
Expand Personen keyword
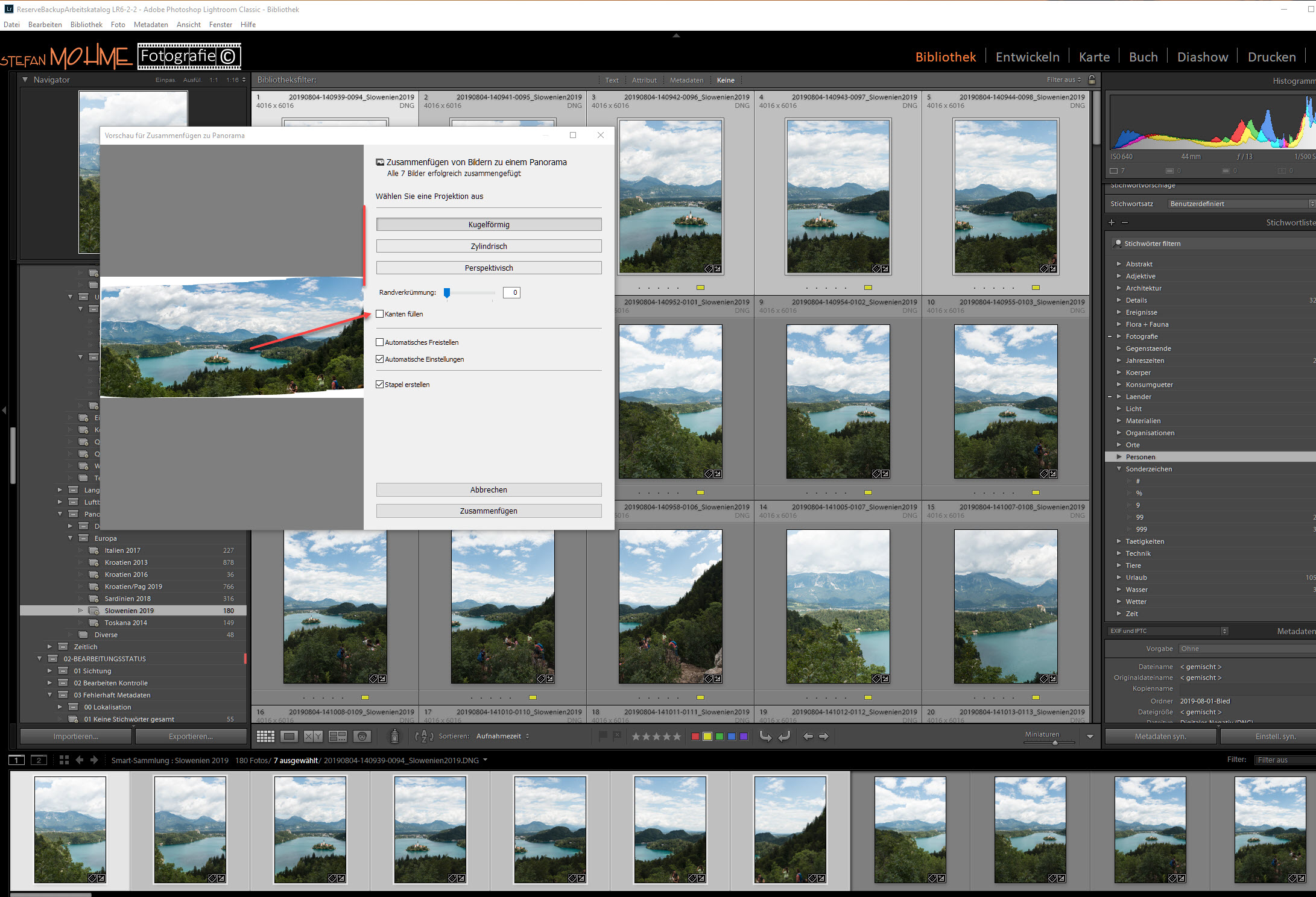click(1119, 457)
